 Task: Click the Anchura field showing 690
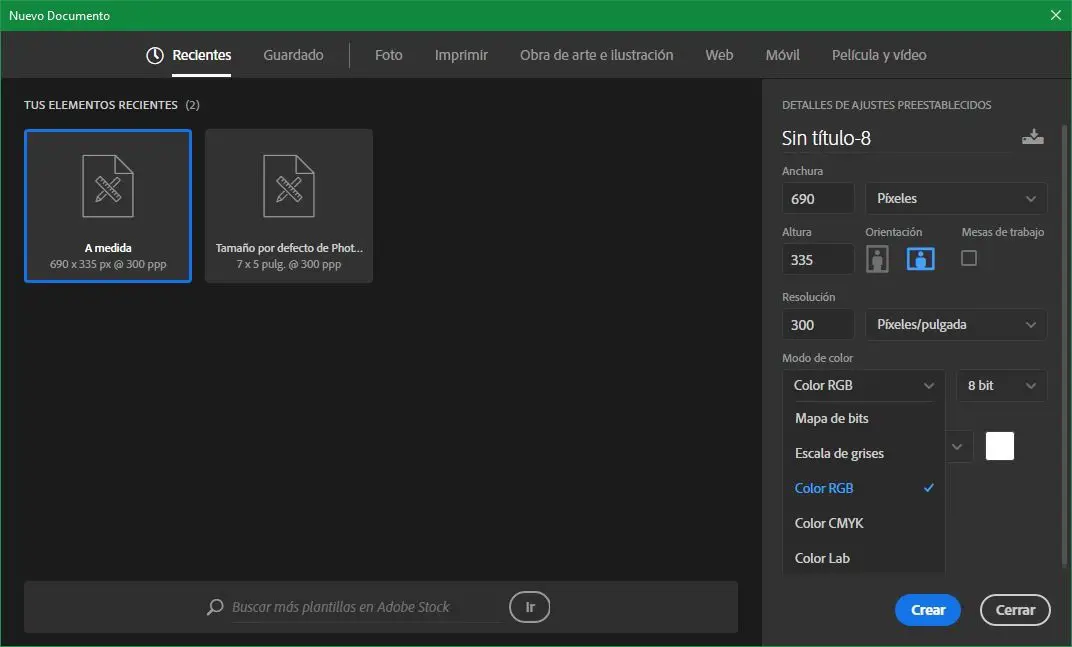coord(818,198)
